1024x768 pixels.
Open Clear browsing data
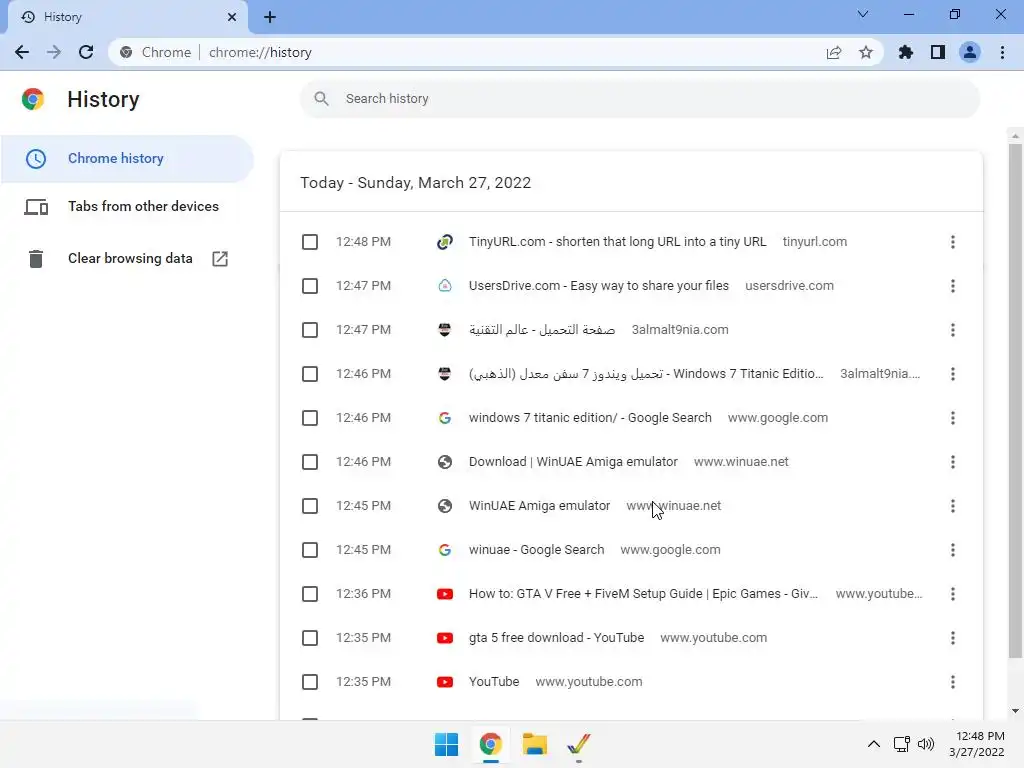pyautogui.click(x=127, y=259)
